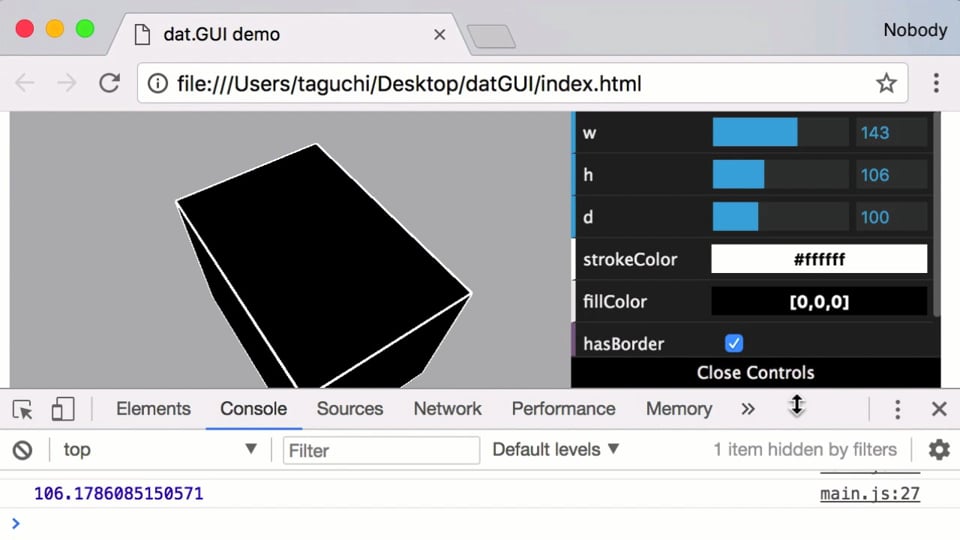Toggle the device toolbar icon
The width and height of the screenshot is (960, 540).
point(63,409)
